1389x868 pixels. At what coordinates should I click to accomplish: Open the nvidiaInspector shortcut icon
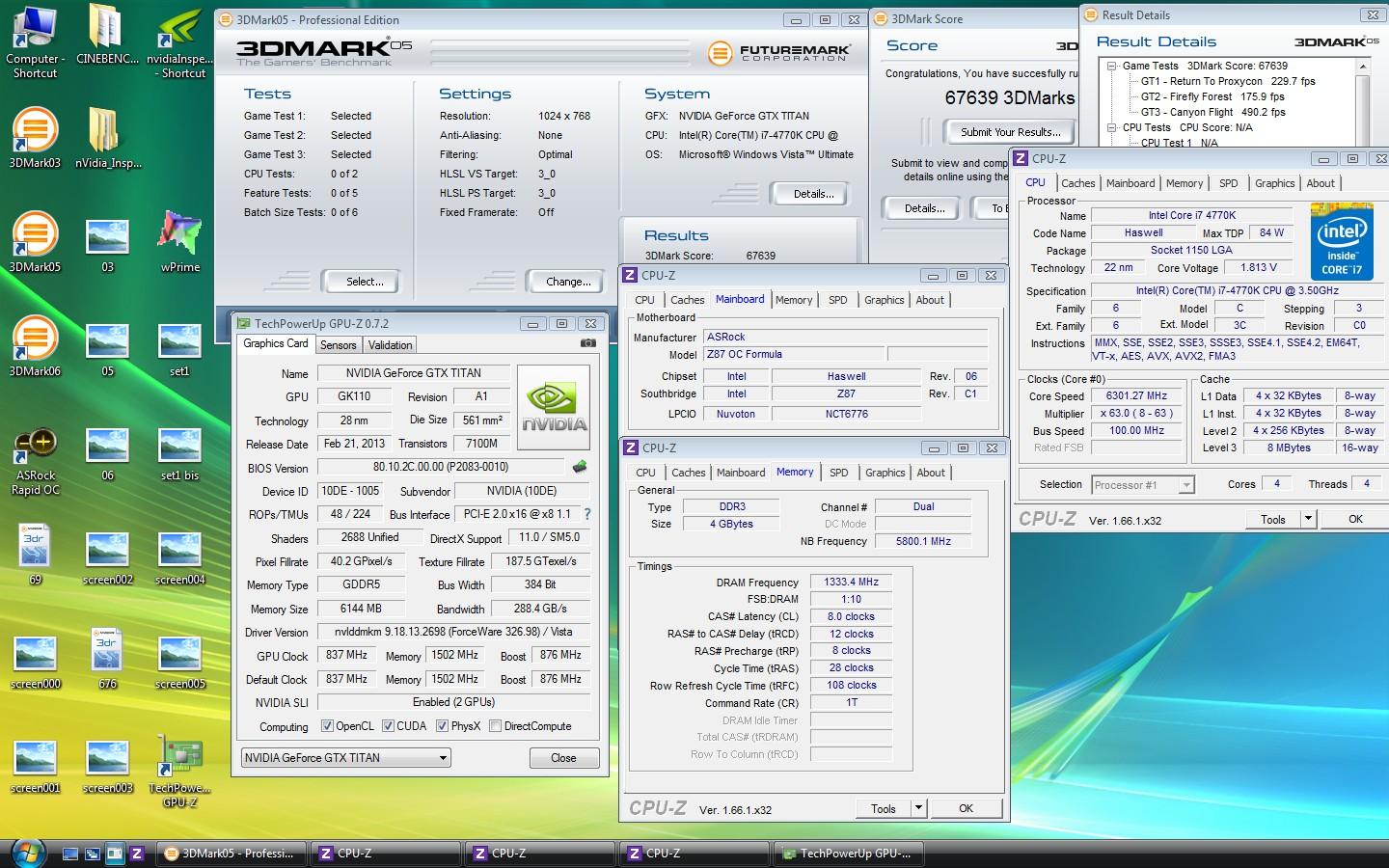click(x=180, y=43)
